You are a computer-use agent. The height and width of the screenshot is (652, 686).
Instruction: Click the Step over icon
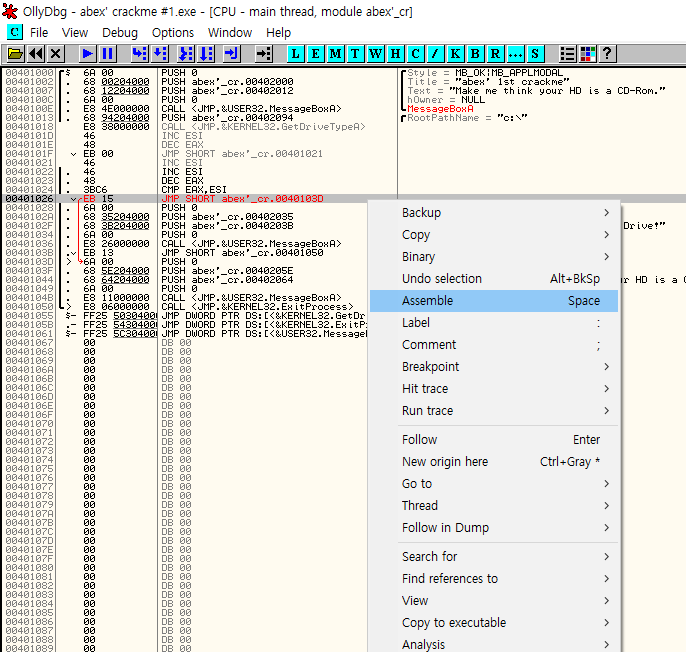click(x=160, y=54)
